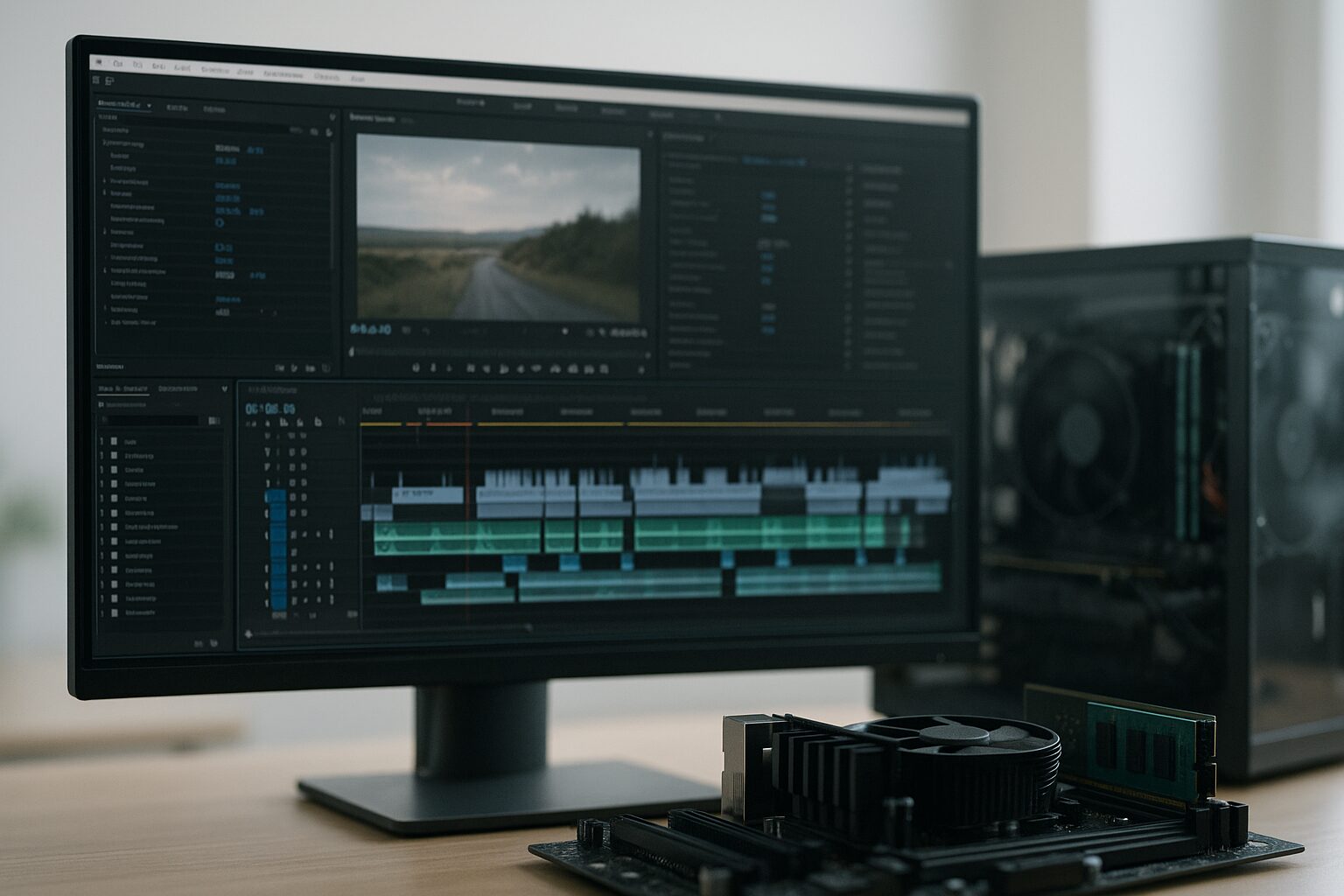Click the blue timecode in the timeline panel

[270, 409]
